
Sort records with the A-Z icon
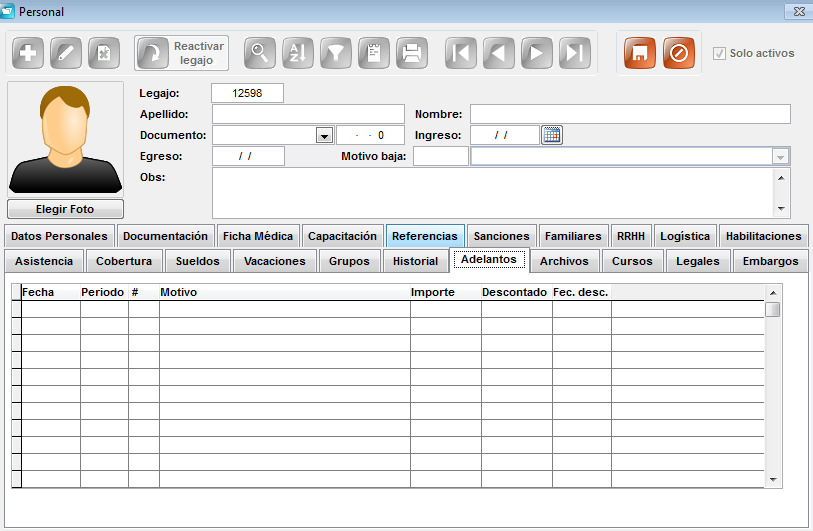(298, 53)
